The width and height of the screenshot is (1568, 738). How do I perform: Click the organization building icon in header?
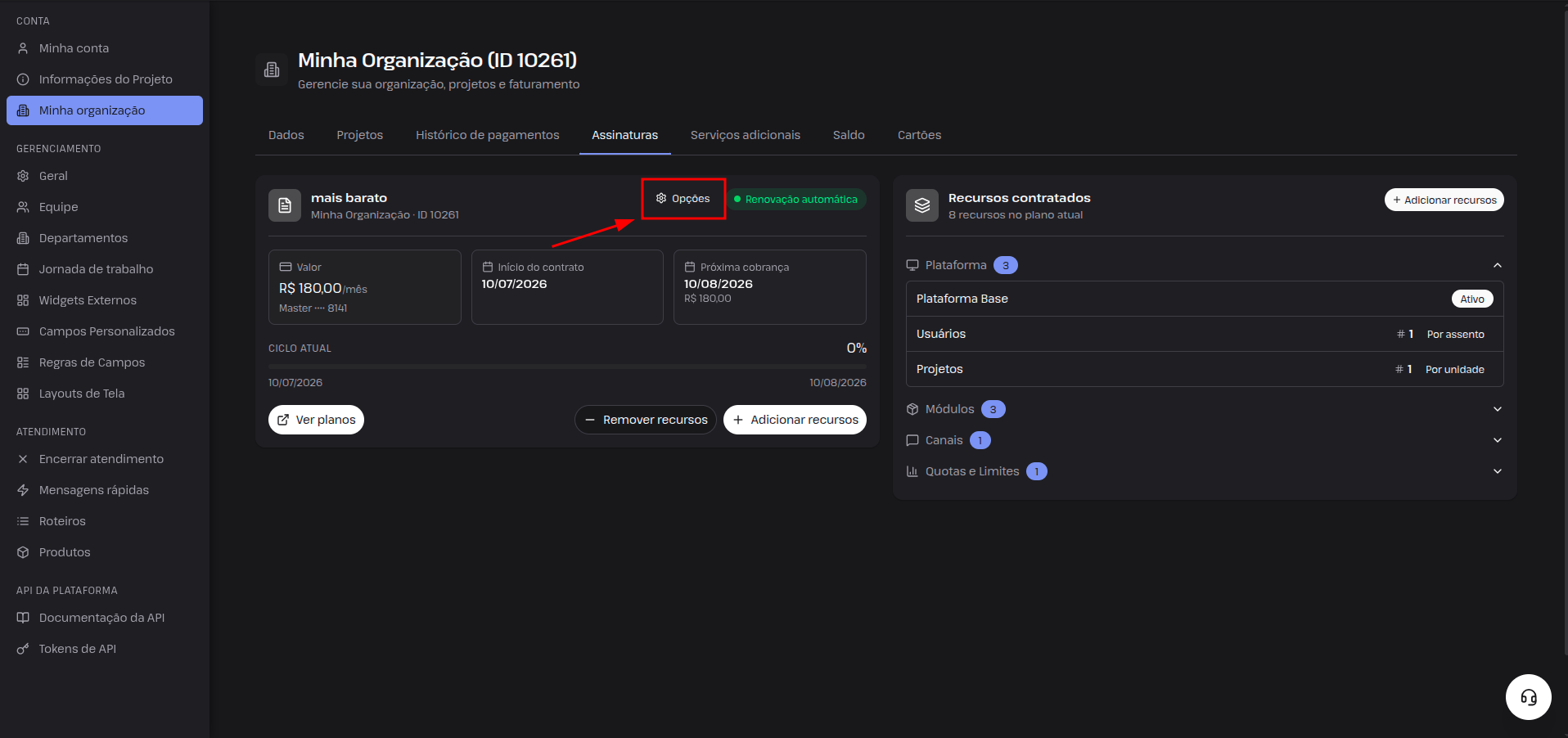(272, 70)
